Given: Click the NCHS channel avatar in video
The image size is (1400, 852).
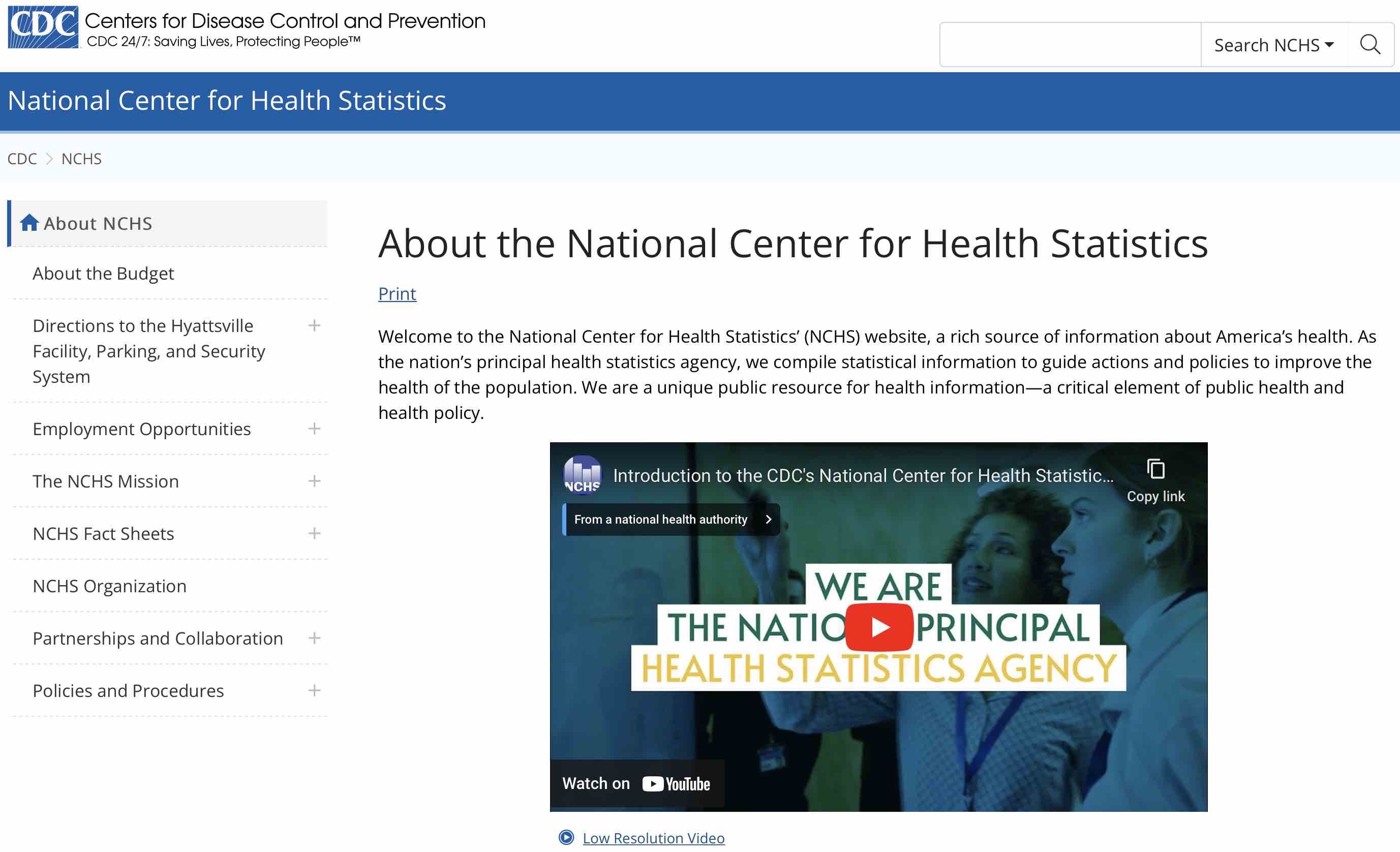Looking at the screenshot, I should [x=582, y=475].
